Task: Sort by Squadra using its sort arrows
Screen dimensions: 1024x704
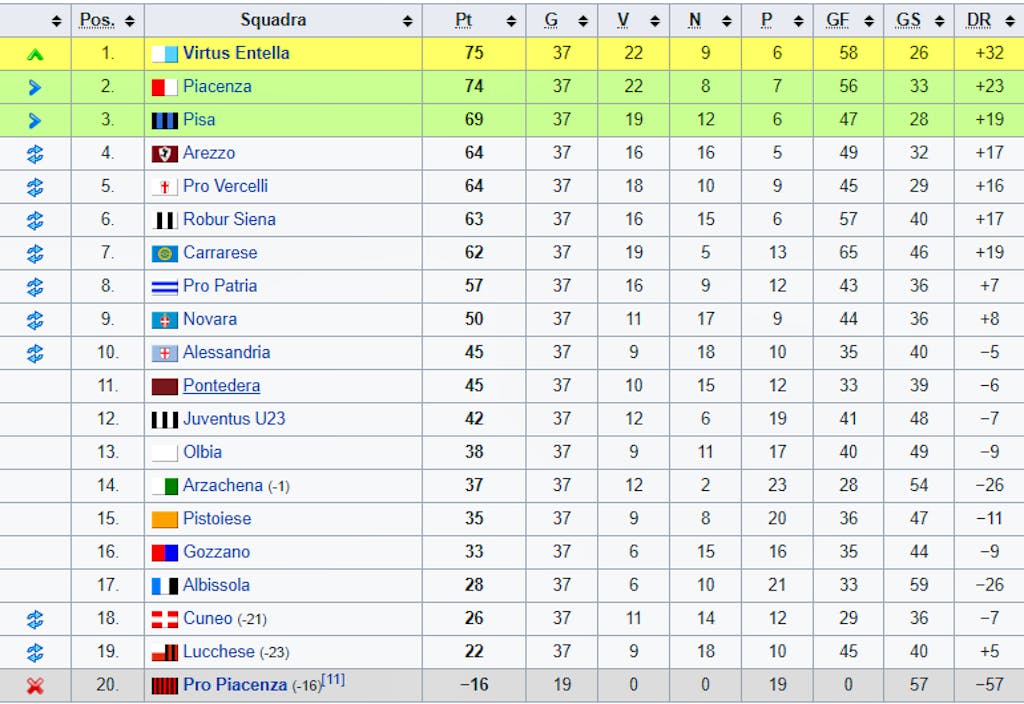Action: pos(408,21)
